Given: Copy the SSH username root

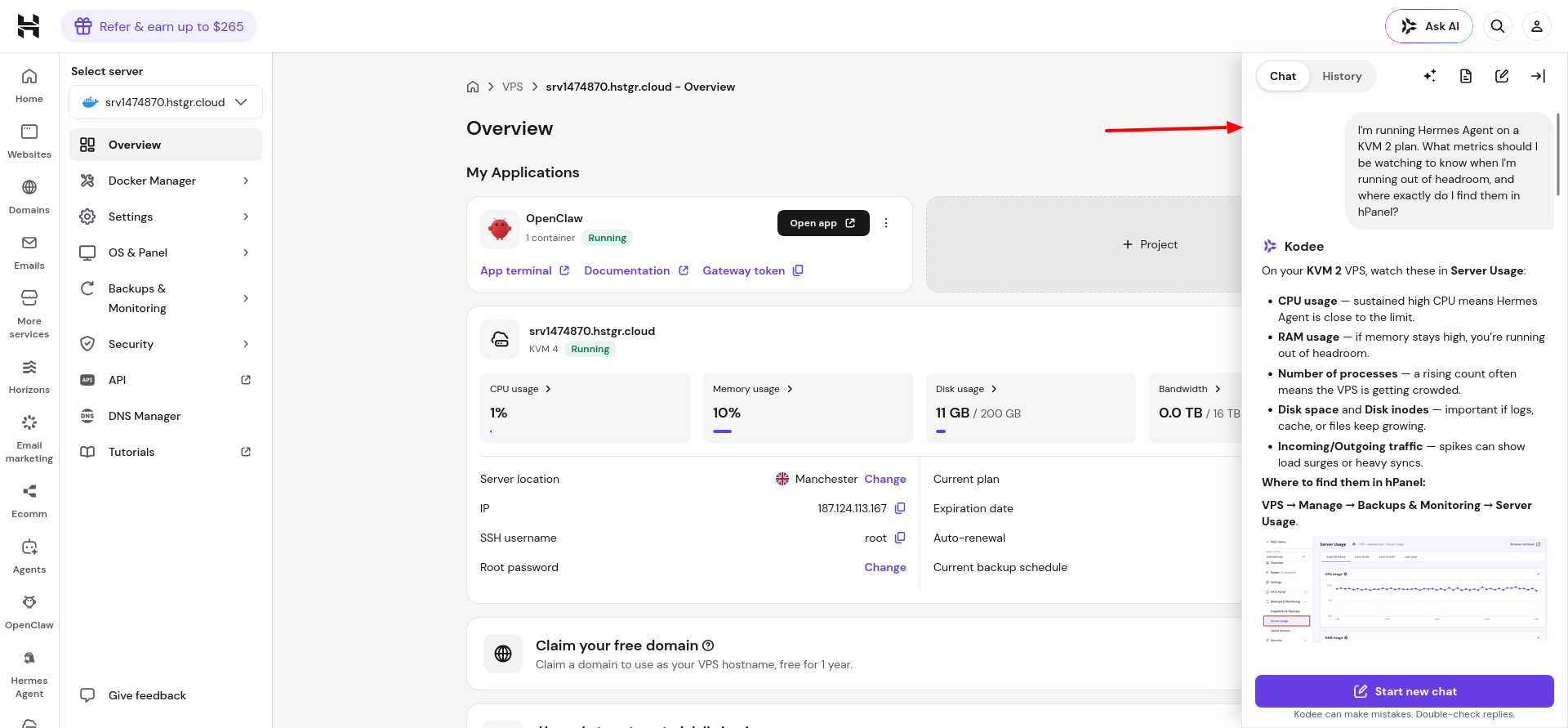Looking at the screenshot, I should click(x=900, y=538).
